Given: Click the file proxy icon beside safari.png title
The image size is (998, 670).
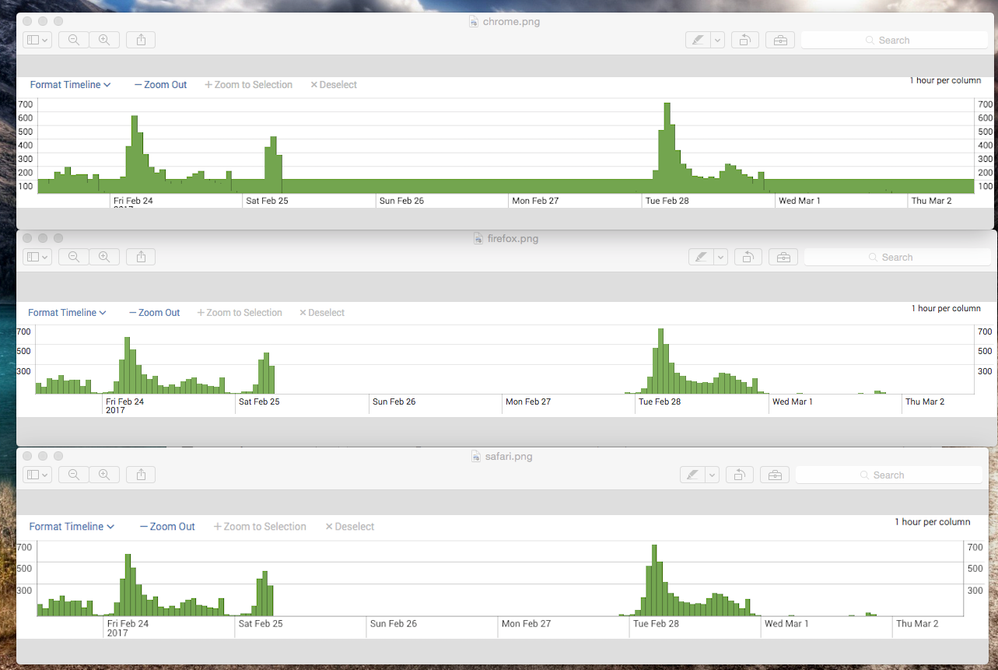Looking at the screenshot, I should pyautogui.click(x=475, y=456).
